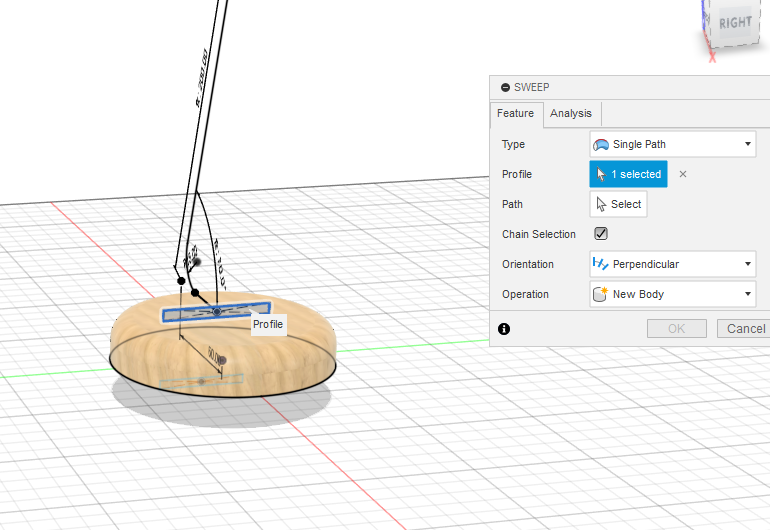
Task: Expand the Orientation dropdown arrow
Action: point(748,264)
